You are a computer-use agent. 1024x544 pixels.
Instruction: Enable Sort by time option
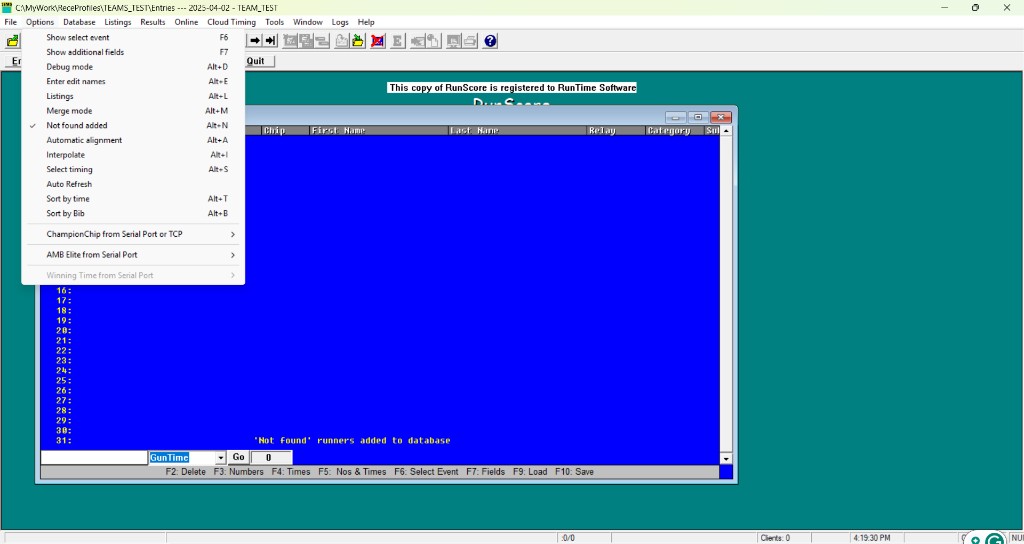(133, 199)
